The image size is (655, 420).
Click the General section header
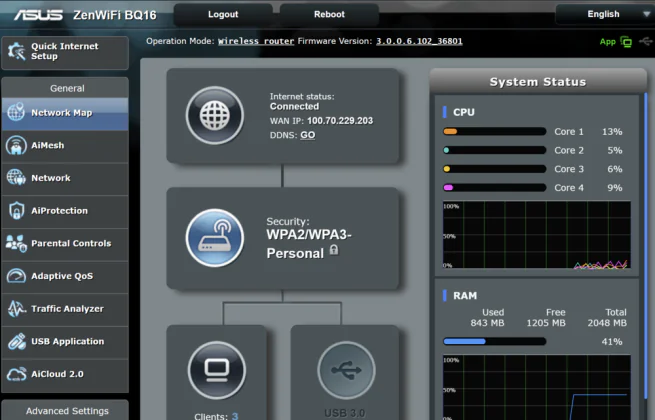67,88
